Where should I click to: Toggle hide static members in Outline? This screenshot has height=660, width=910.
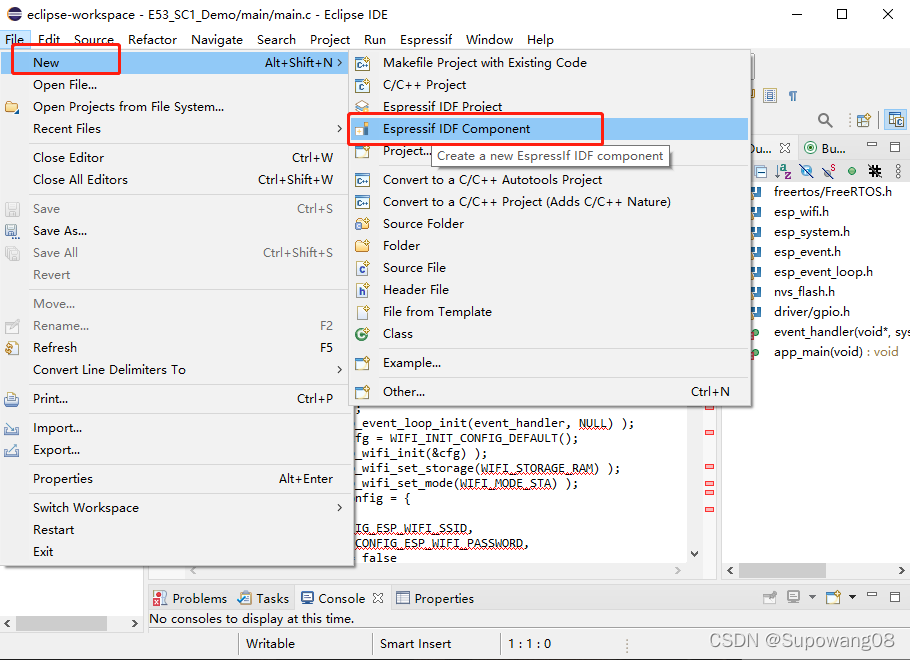pyautogui.click(x=829, y=171)
